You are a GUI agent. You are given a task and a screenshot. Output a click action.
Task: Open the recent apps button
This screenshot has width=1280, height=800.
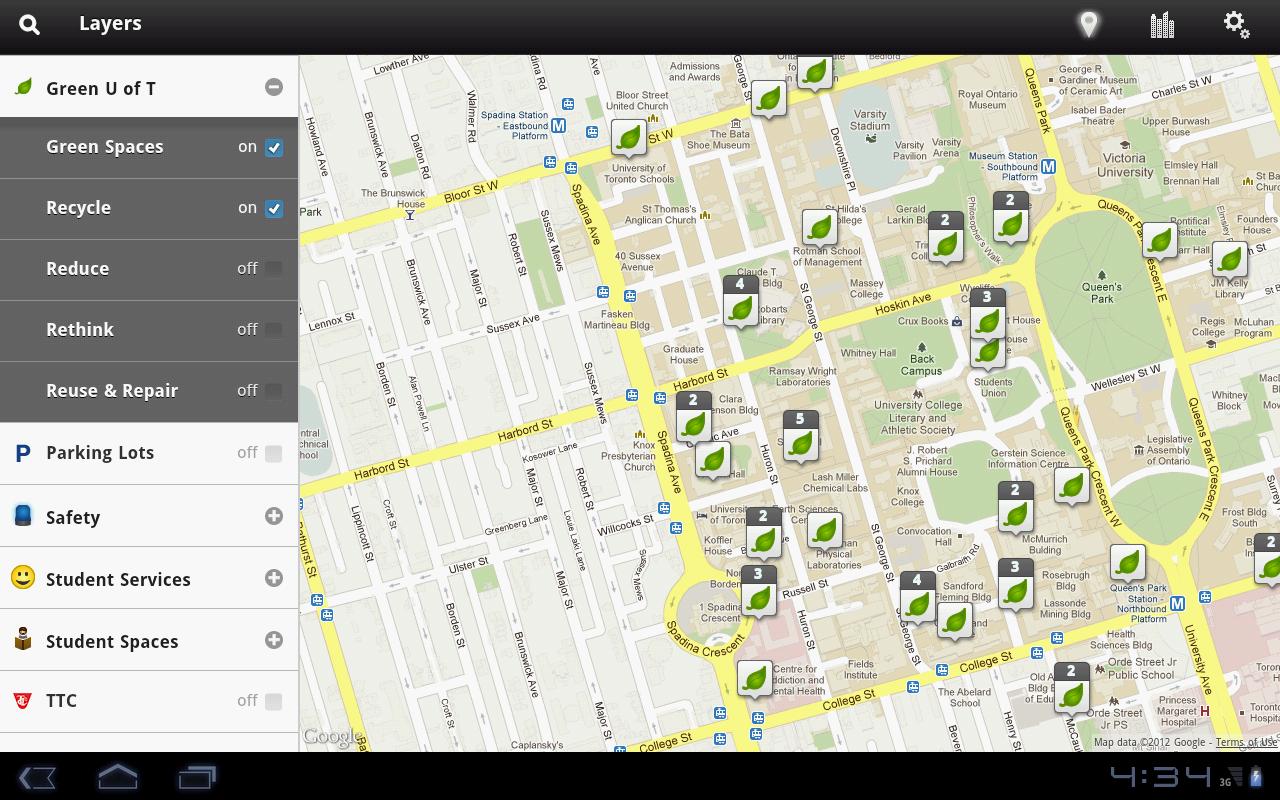coord(197,777)
